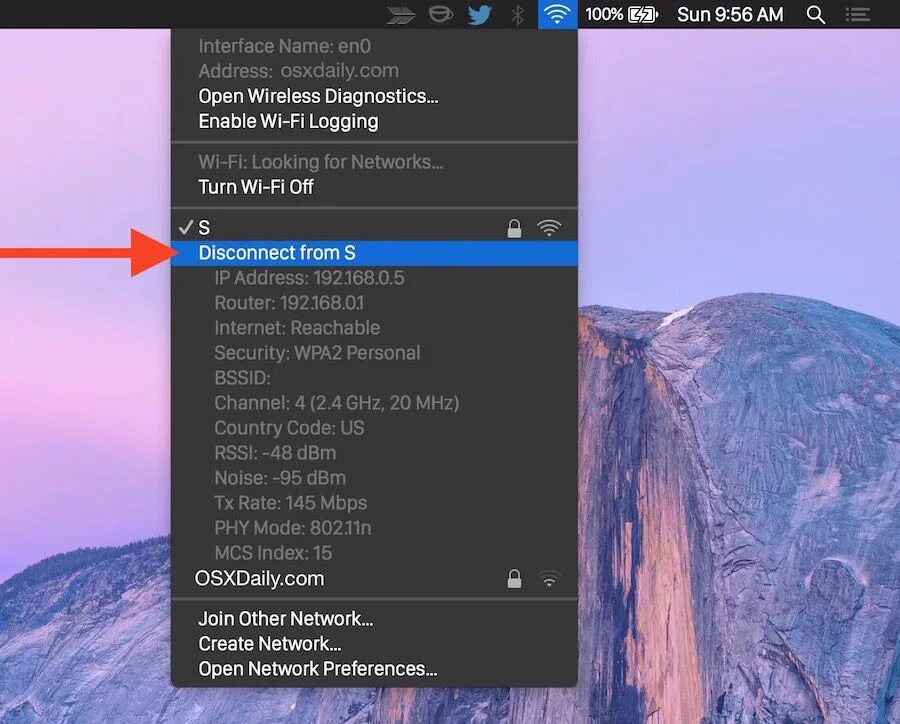Click Channel: 4 (2.4 GHz, 20 MHz)
The image size is (900, 724).
pos(337,403)
